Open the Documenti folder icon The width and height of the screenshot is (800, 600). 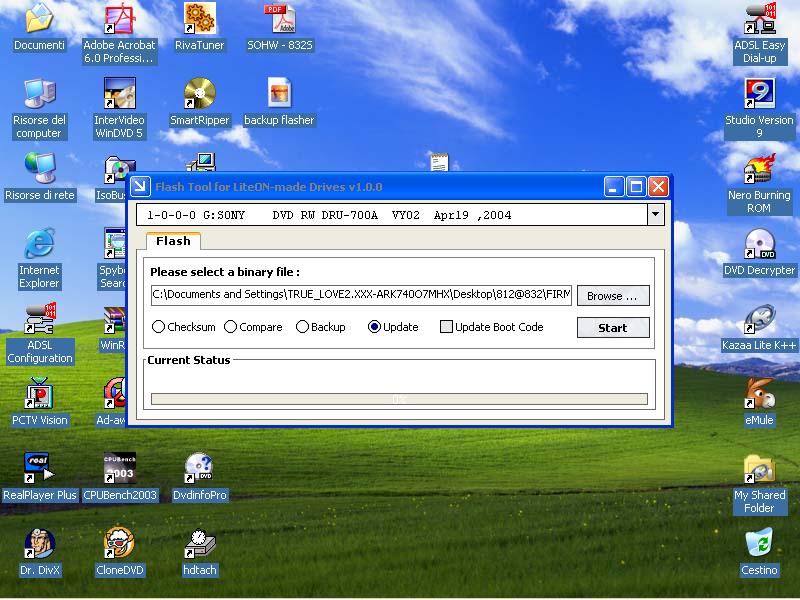39,18
